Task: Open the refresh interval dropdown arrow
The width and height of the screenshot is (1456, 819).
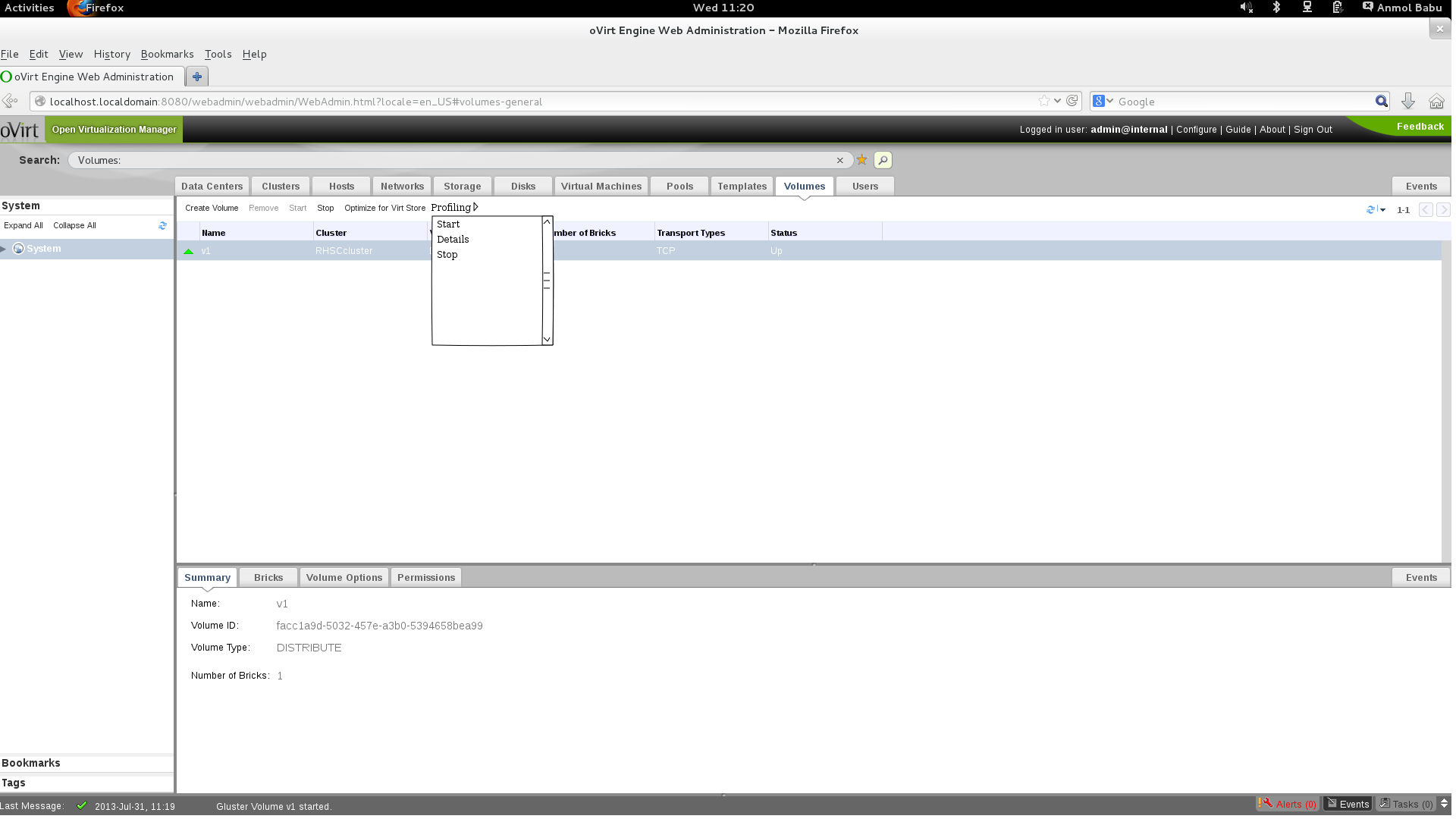Action: point(1383,210)
